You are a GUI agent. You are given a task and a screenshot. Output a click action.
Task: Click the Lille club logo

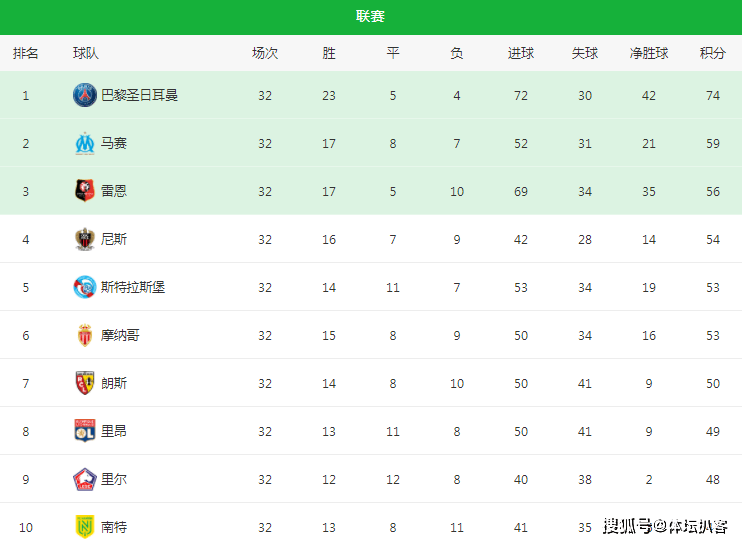pyautogui.click(x=85, y=479)
